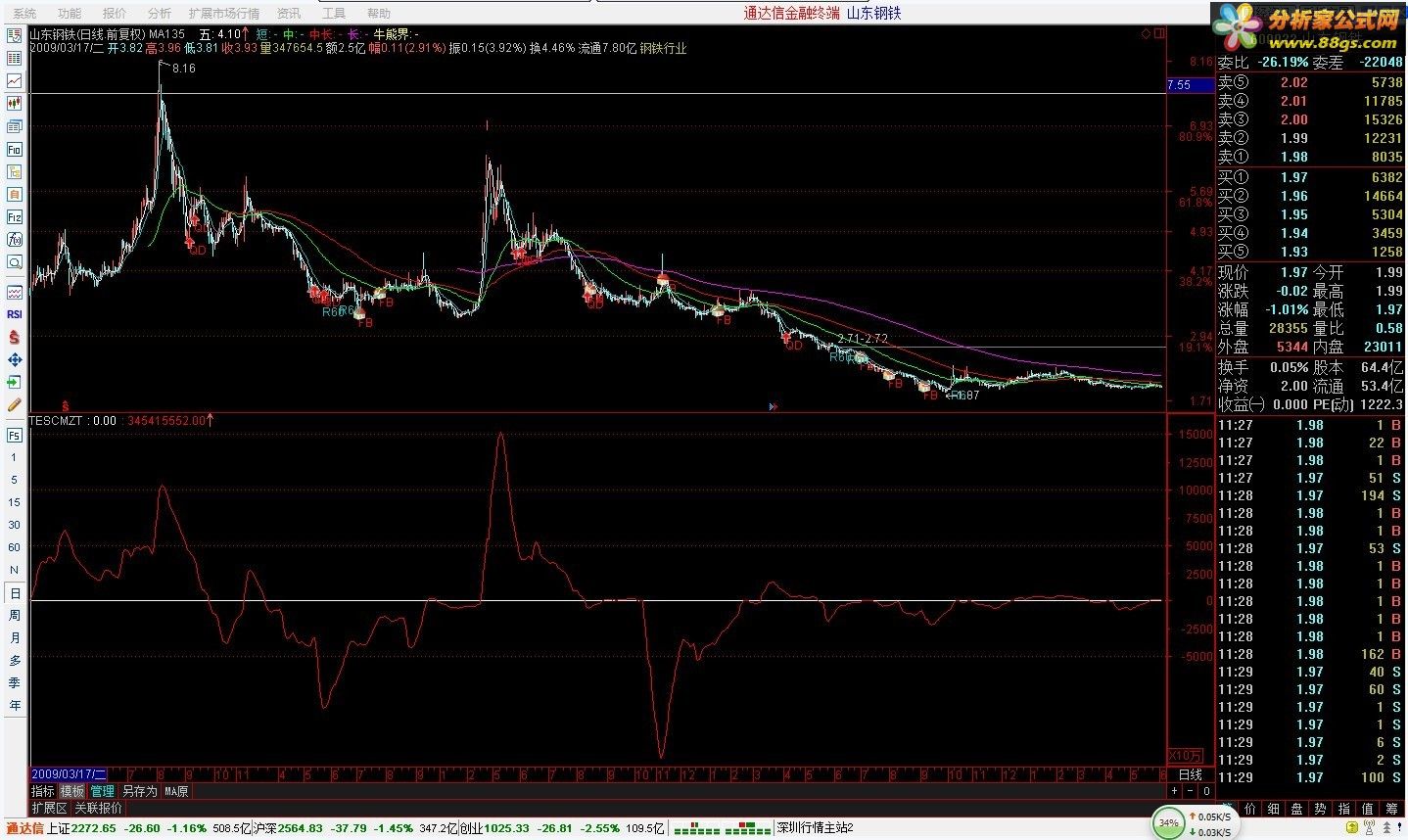Switch to the 值 tab
The image size is (1408, 840).
click(1370, 809)
